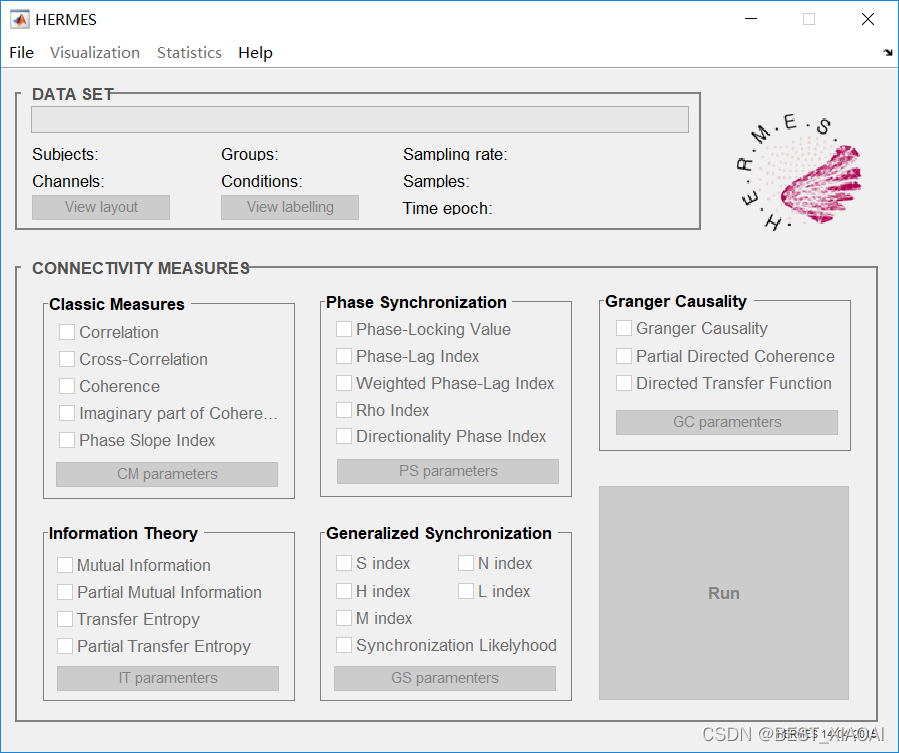Image resolution: width=899 pixels, height=753 pixels.
Task: Enable the L index checkbox
Action: 466,591
